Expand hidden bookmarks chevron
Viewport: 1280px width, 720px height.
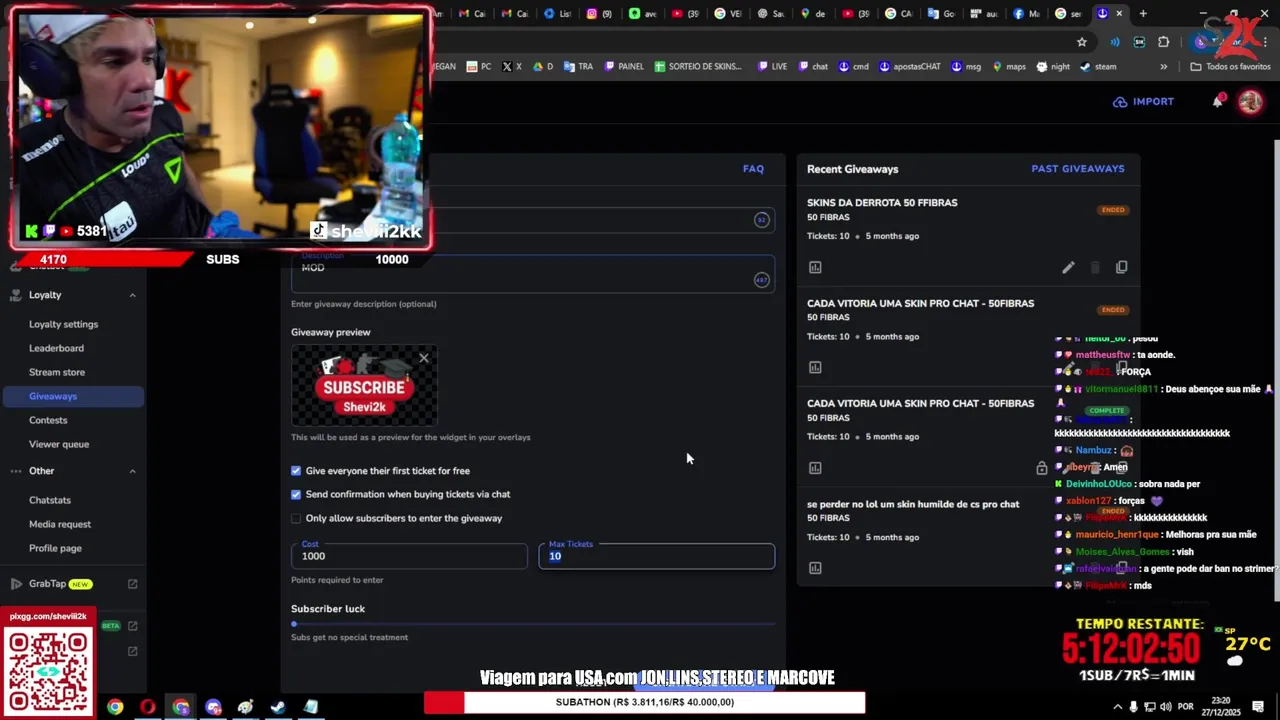[1163, 67]
